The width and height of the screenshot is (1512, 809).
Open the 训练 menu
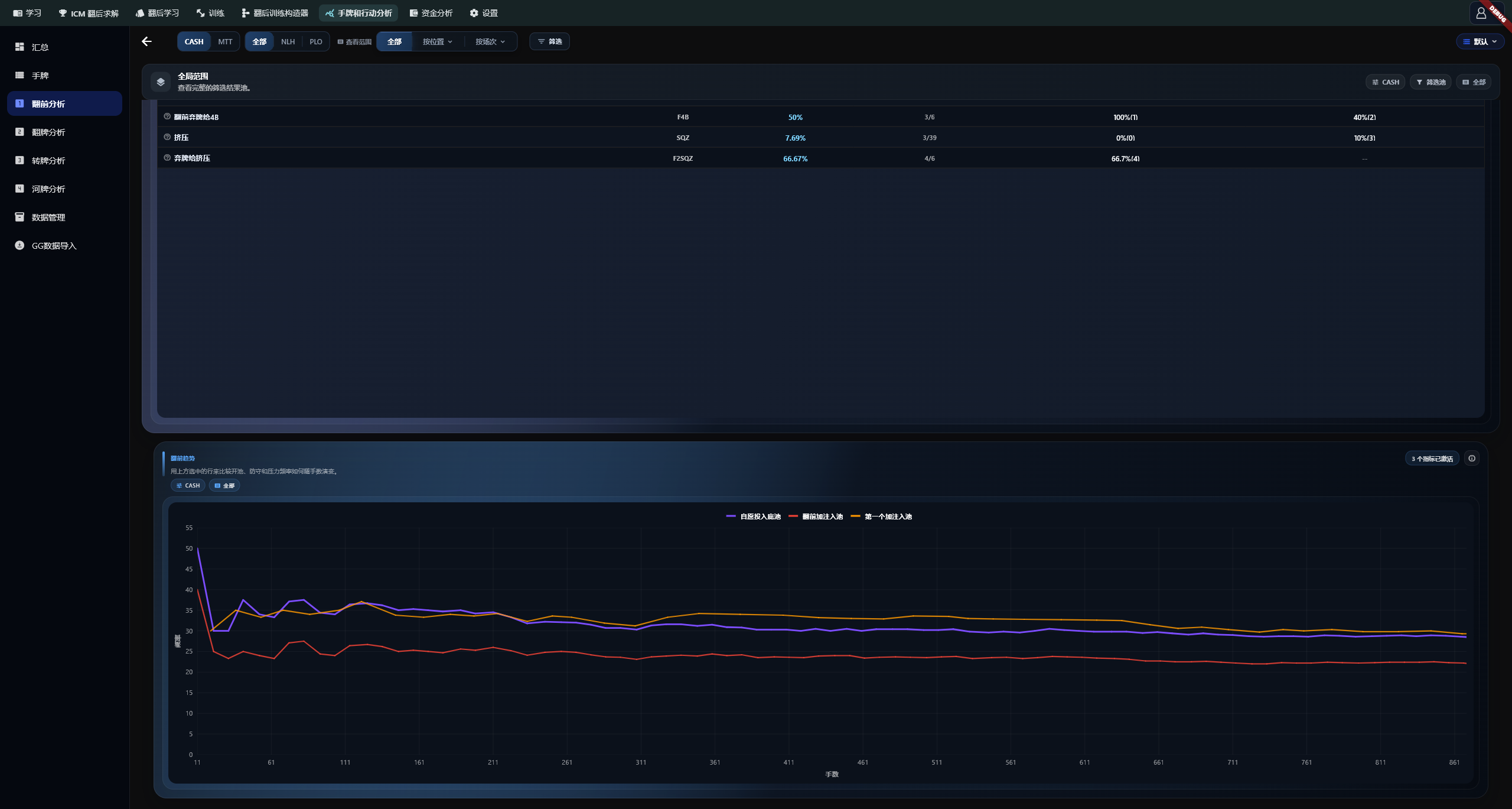click(210, 13)
